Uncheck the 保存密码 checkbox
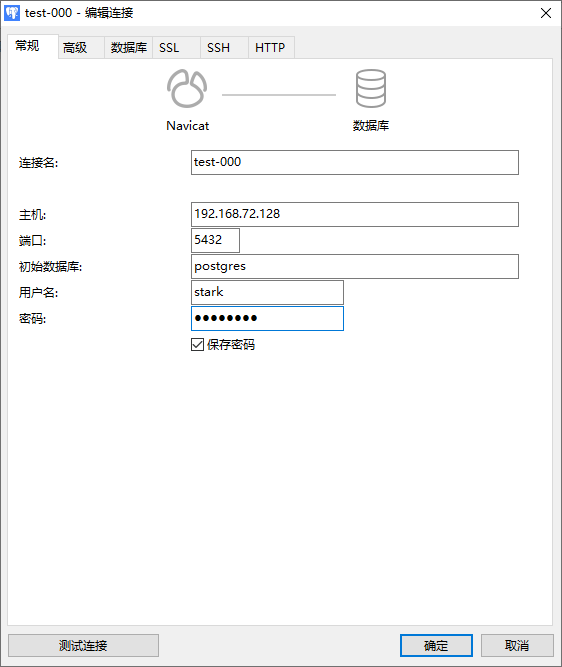The width and height of the screenshot is (562, 667). pyautogui.click(x=197, y=344)
